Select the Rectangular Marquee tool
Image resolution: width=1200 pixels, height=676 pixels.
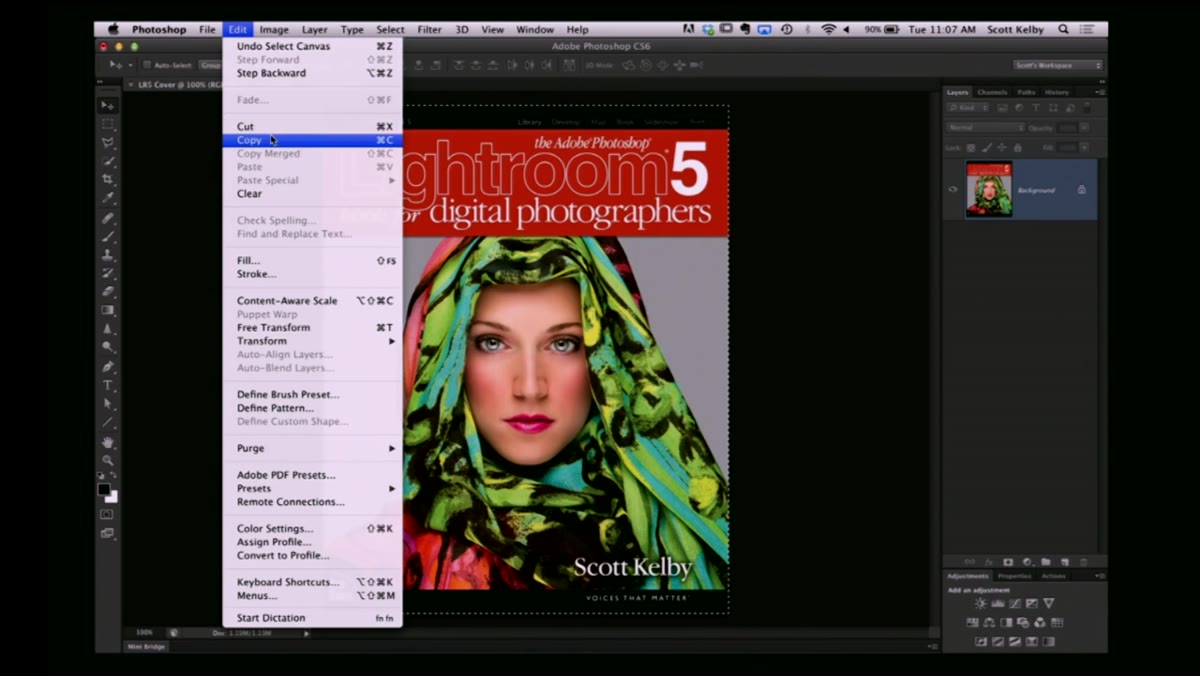pos(107,124)
